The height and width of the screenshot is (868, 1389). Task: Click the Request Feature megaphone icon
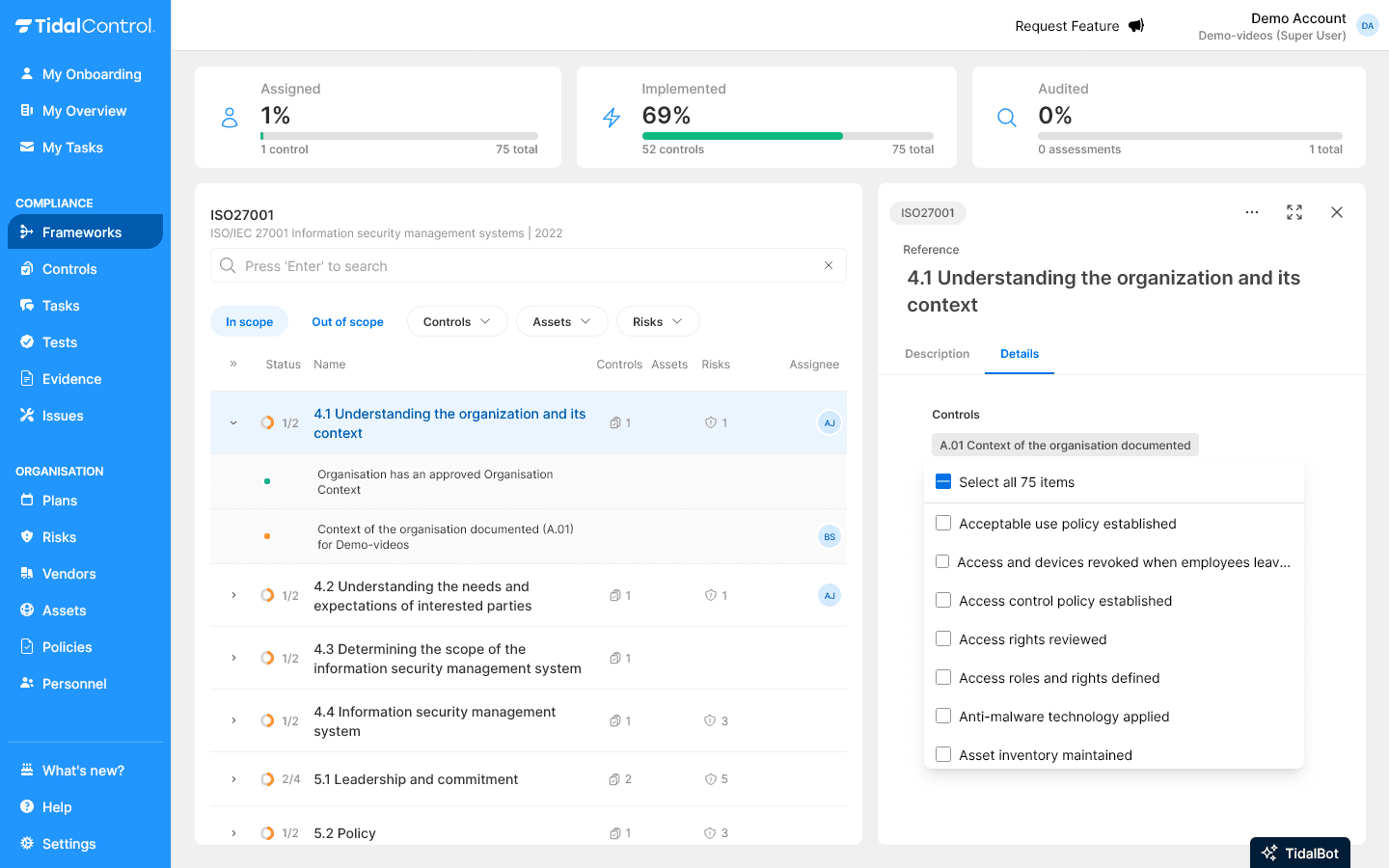coord(1136,26)
